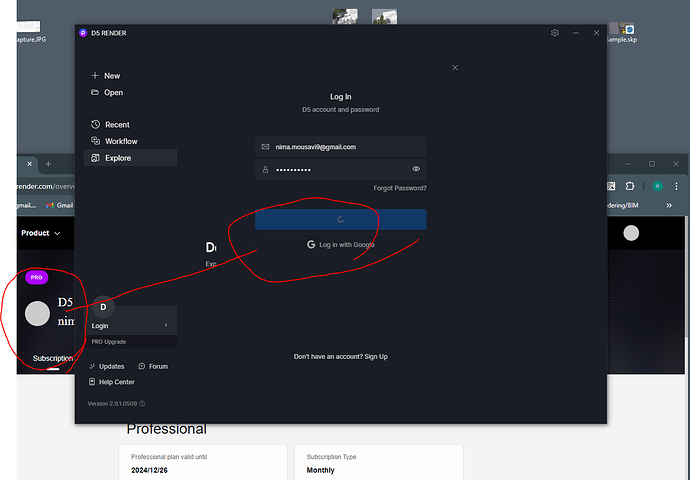Click the browser address bar
This screenshot has width=690, height=480.
(x=44, y=187)
